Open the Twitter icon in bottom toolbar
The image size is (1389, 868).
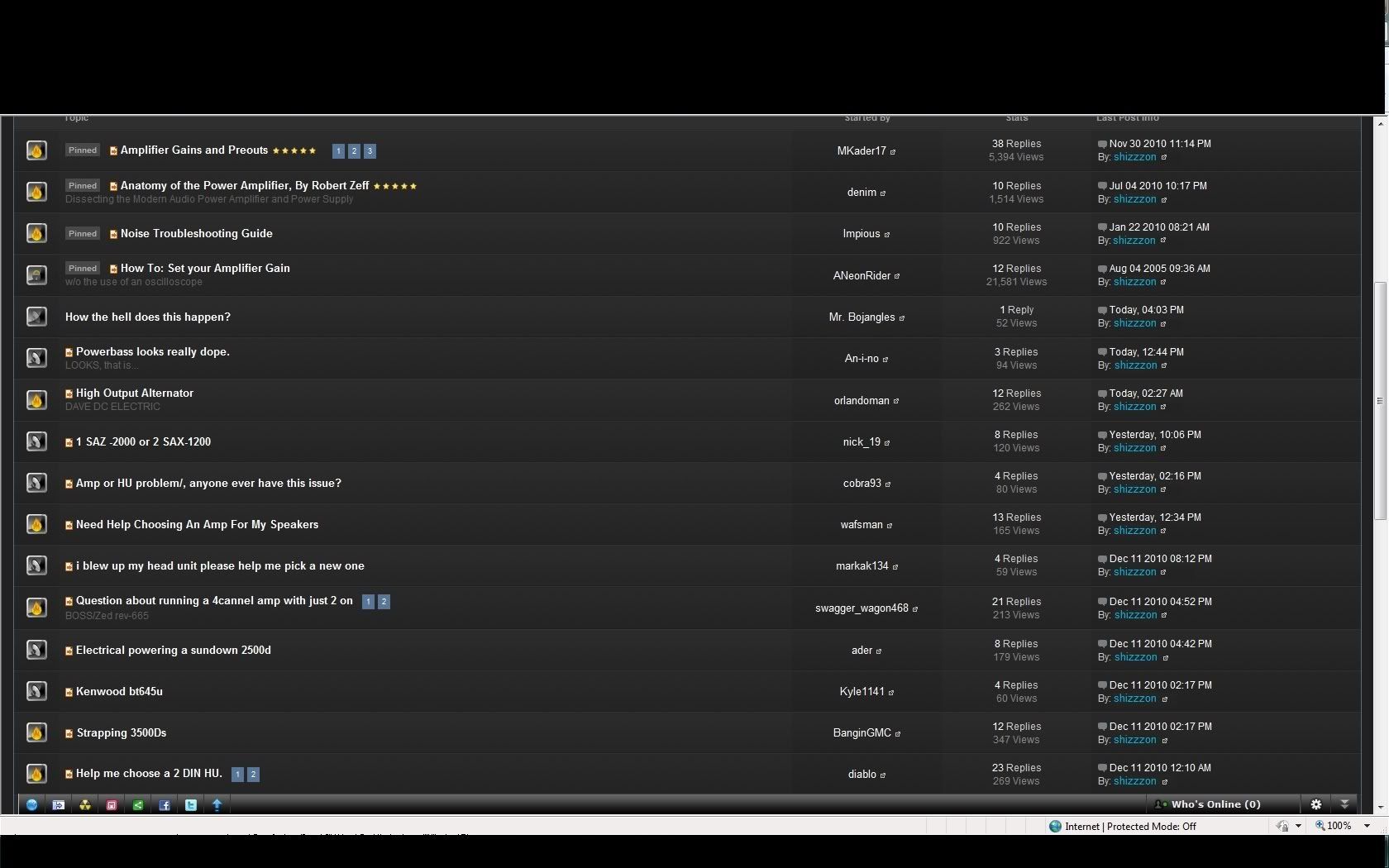190,804
